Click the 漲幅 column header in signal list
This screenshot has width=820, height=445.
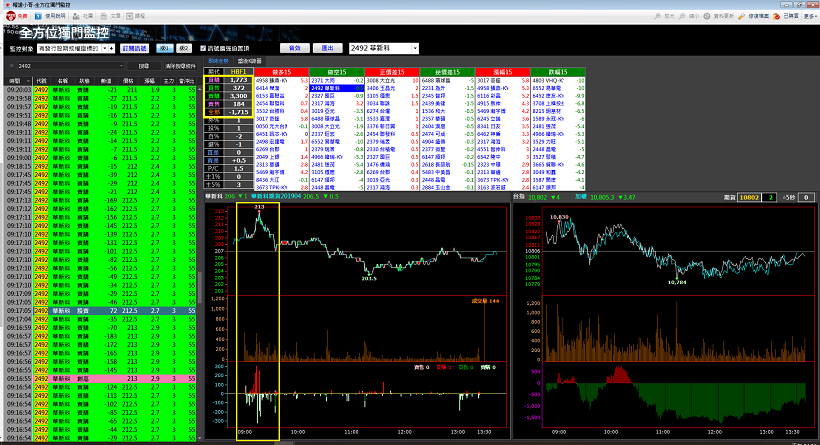(150, 81)
